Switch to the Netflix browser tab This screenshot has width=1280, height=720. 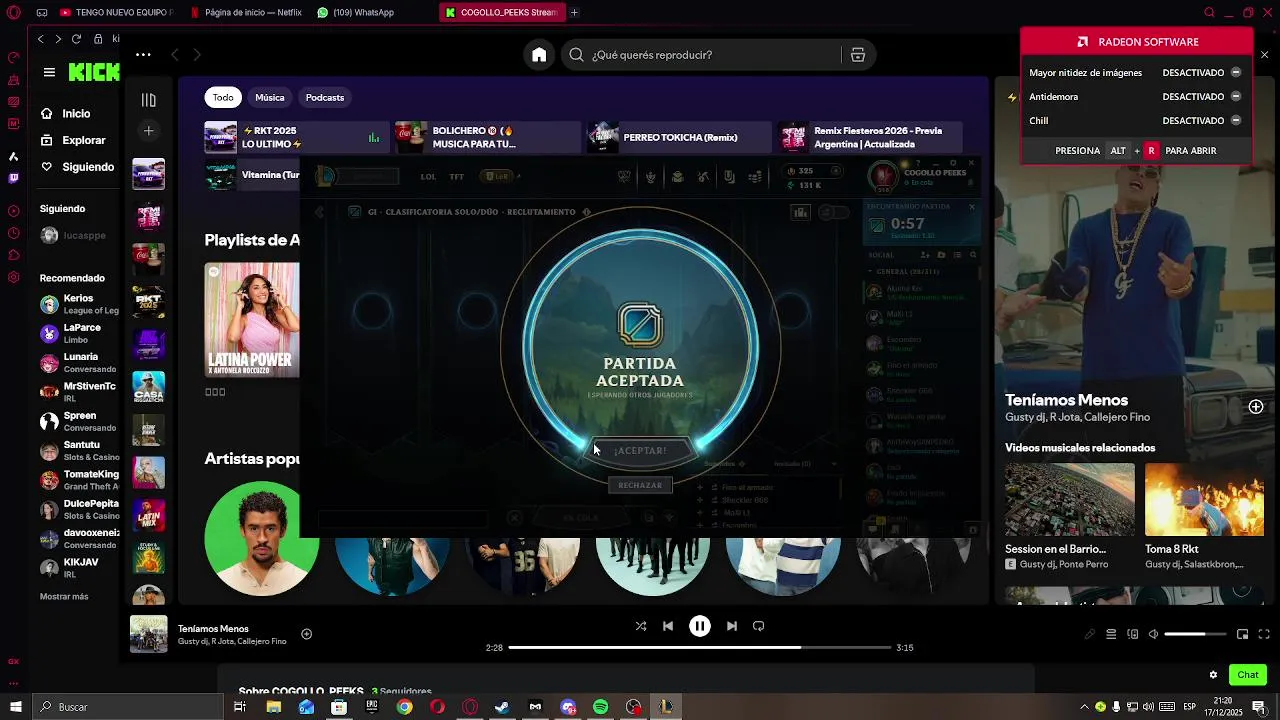(x=245, y=13)
